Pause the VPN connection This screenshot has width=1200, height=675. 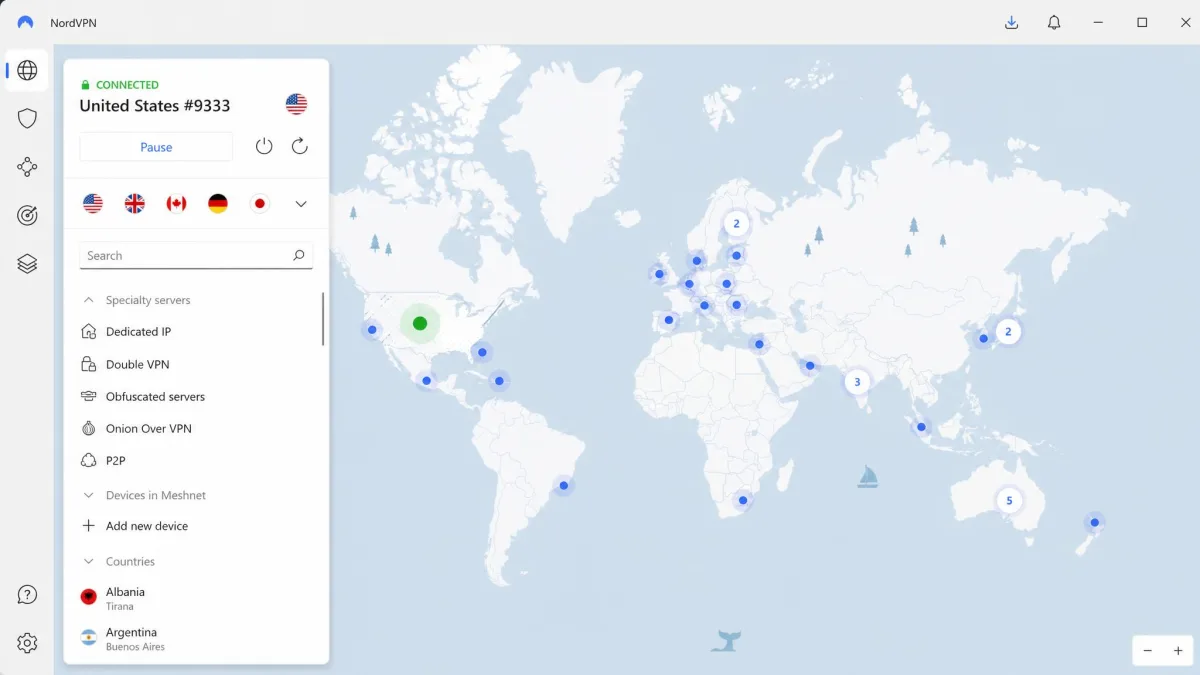156,147
